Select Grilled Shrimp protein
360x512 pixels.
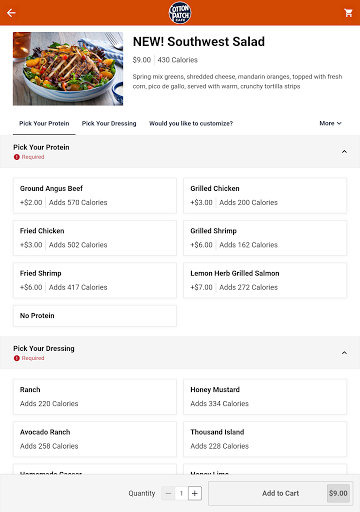[265, 238]
